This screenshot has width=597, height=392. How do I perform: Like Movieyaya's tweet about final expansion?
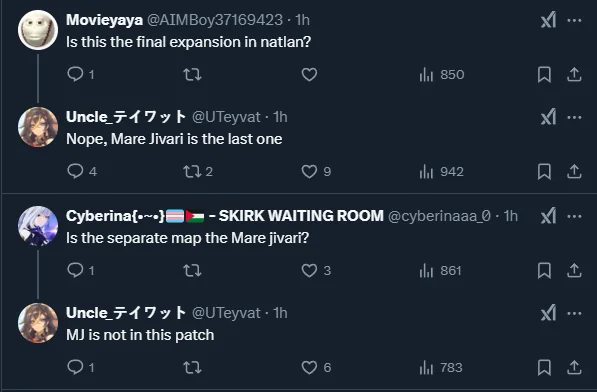(x=309, y=74)
